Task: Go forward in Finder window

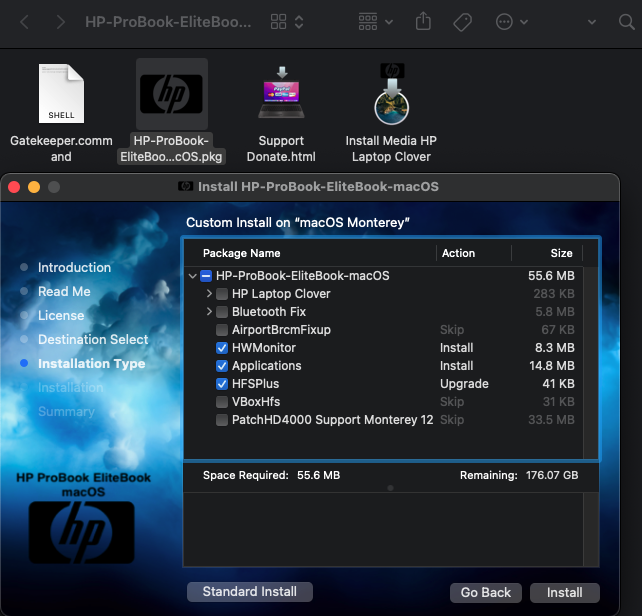Action: point(60,22)
